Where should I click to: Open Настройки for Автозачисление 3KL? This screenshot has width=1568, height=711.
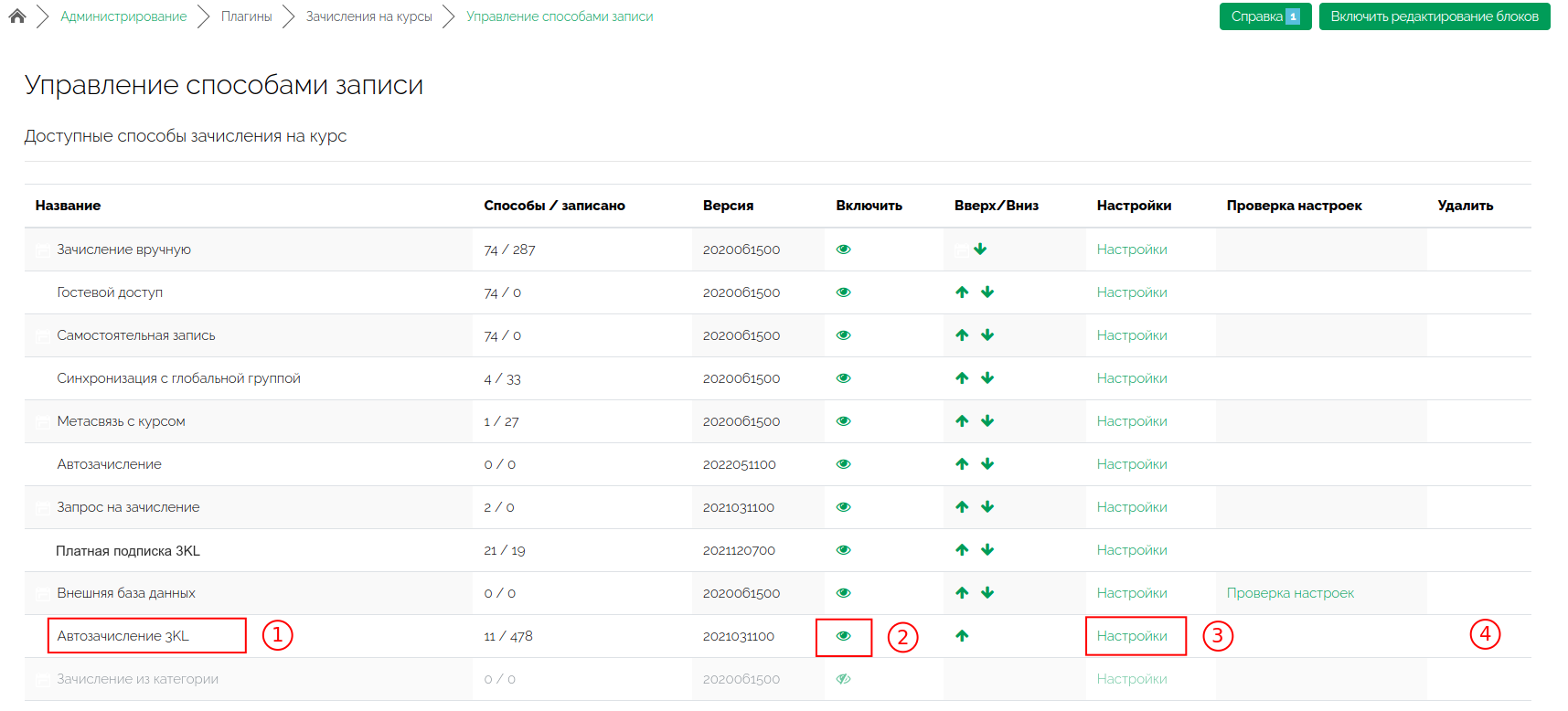(1132, 636)
